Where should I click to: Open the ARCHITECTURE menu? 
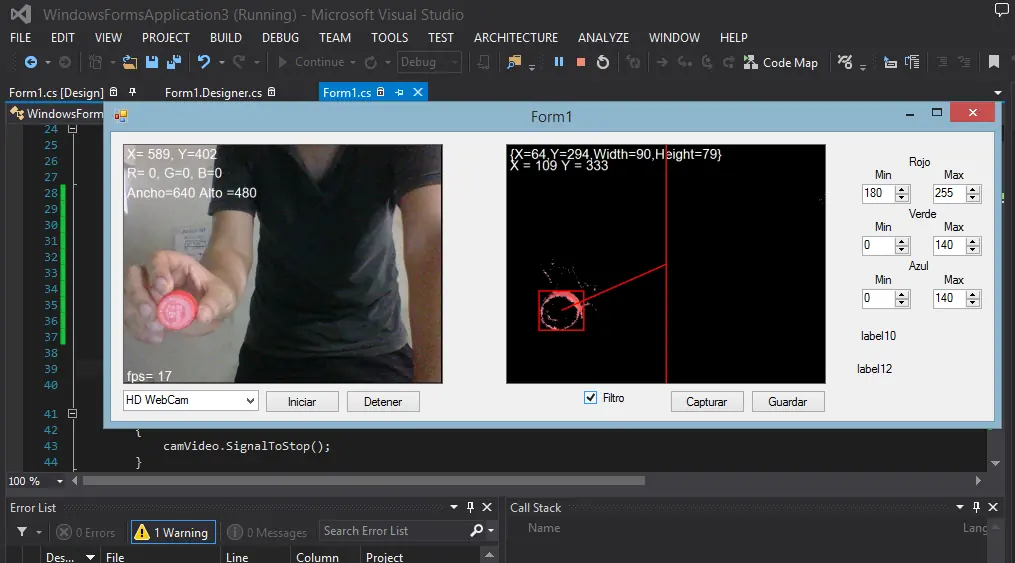516,38
